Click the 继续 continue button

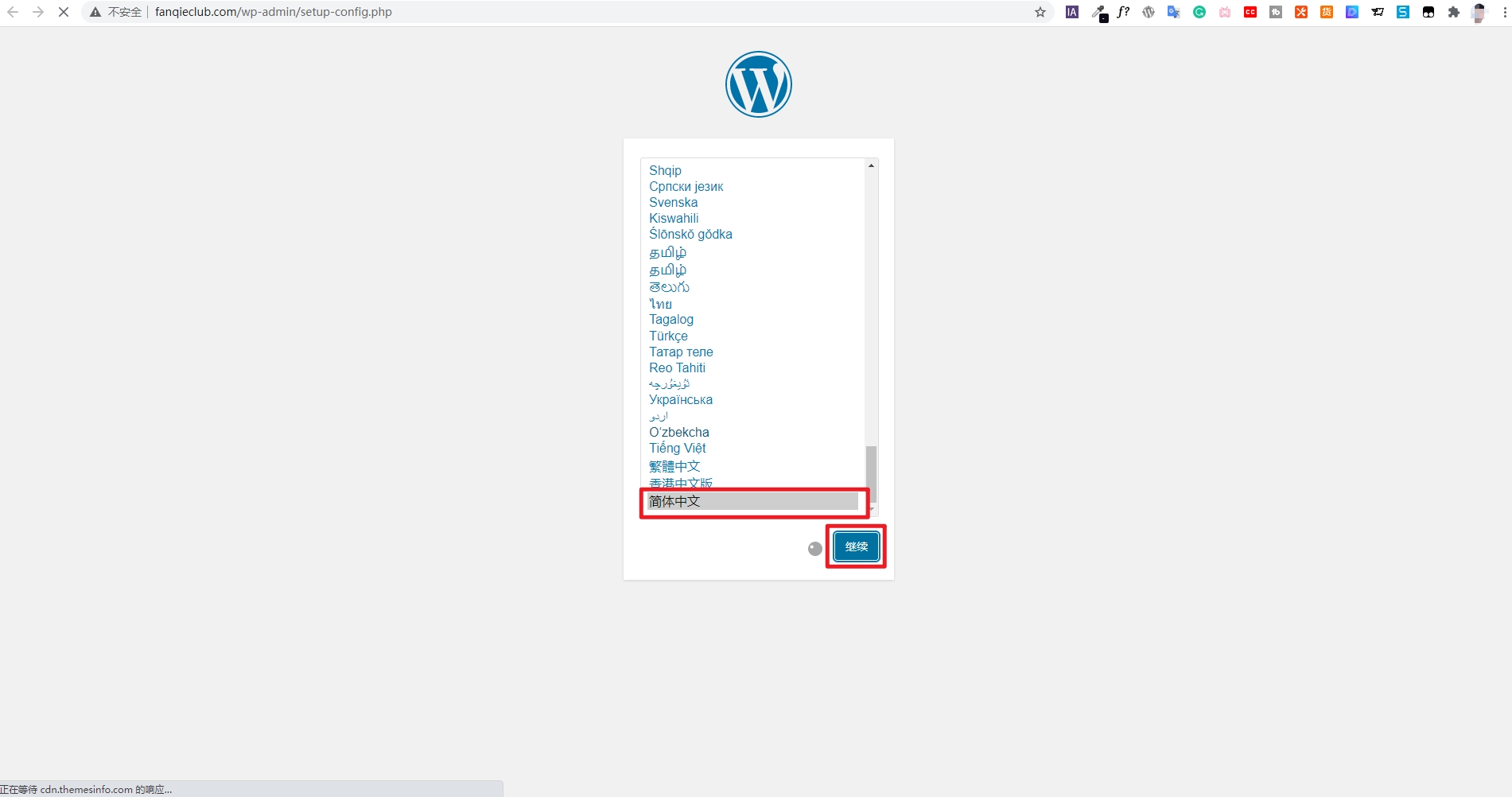point(857,546)
